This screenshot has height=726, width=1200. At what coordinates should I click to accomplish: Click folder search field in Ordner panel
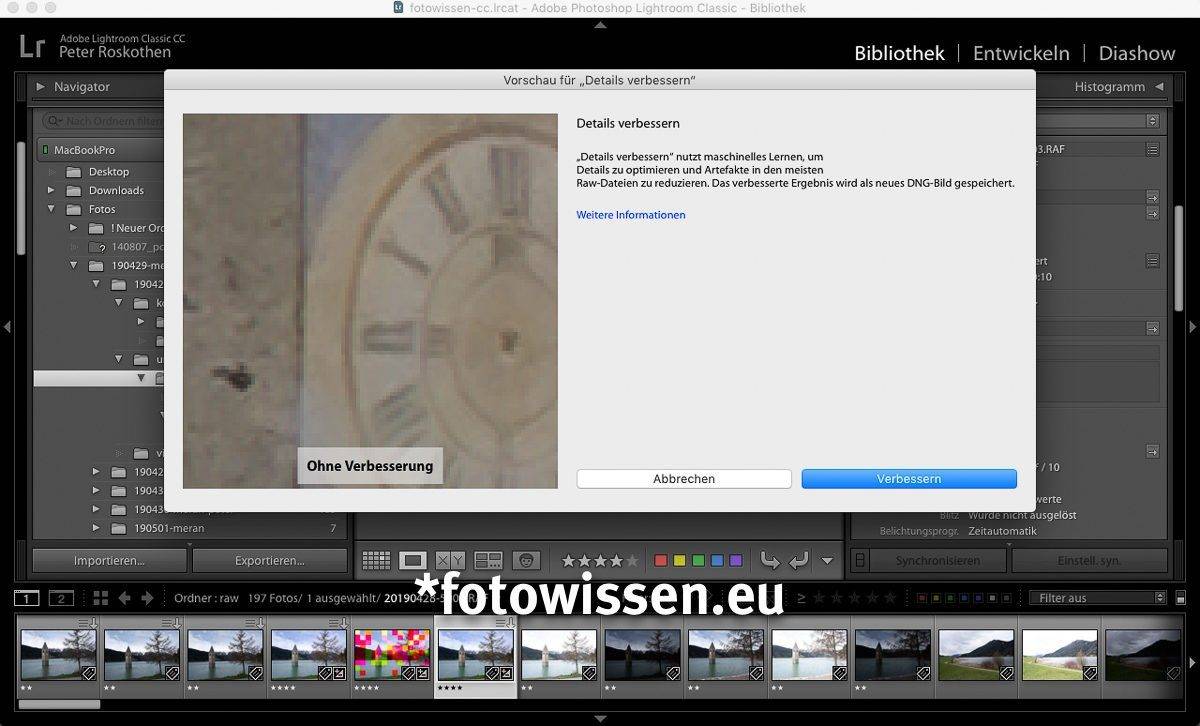click(x=102, y=121)
